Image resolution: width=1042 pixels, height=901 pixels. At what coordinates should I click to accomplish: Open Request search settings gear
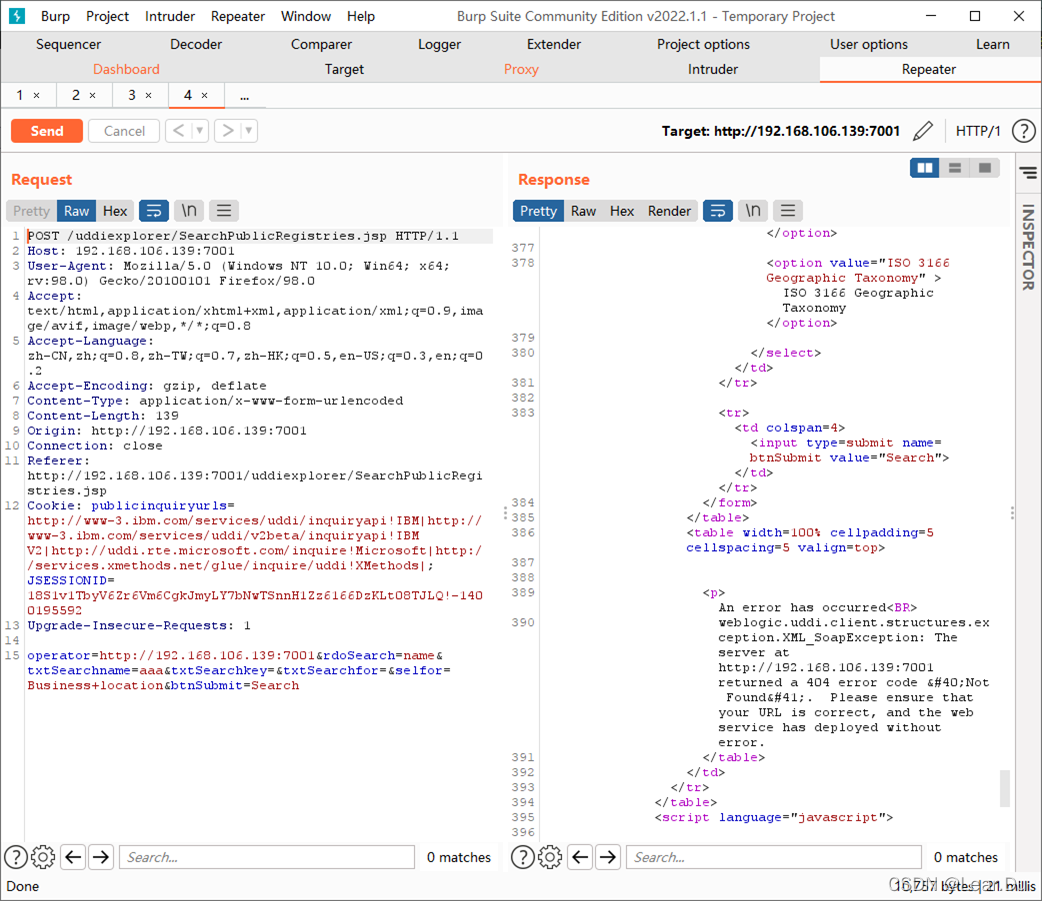pyautogui.click(x=43, y=857)
